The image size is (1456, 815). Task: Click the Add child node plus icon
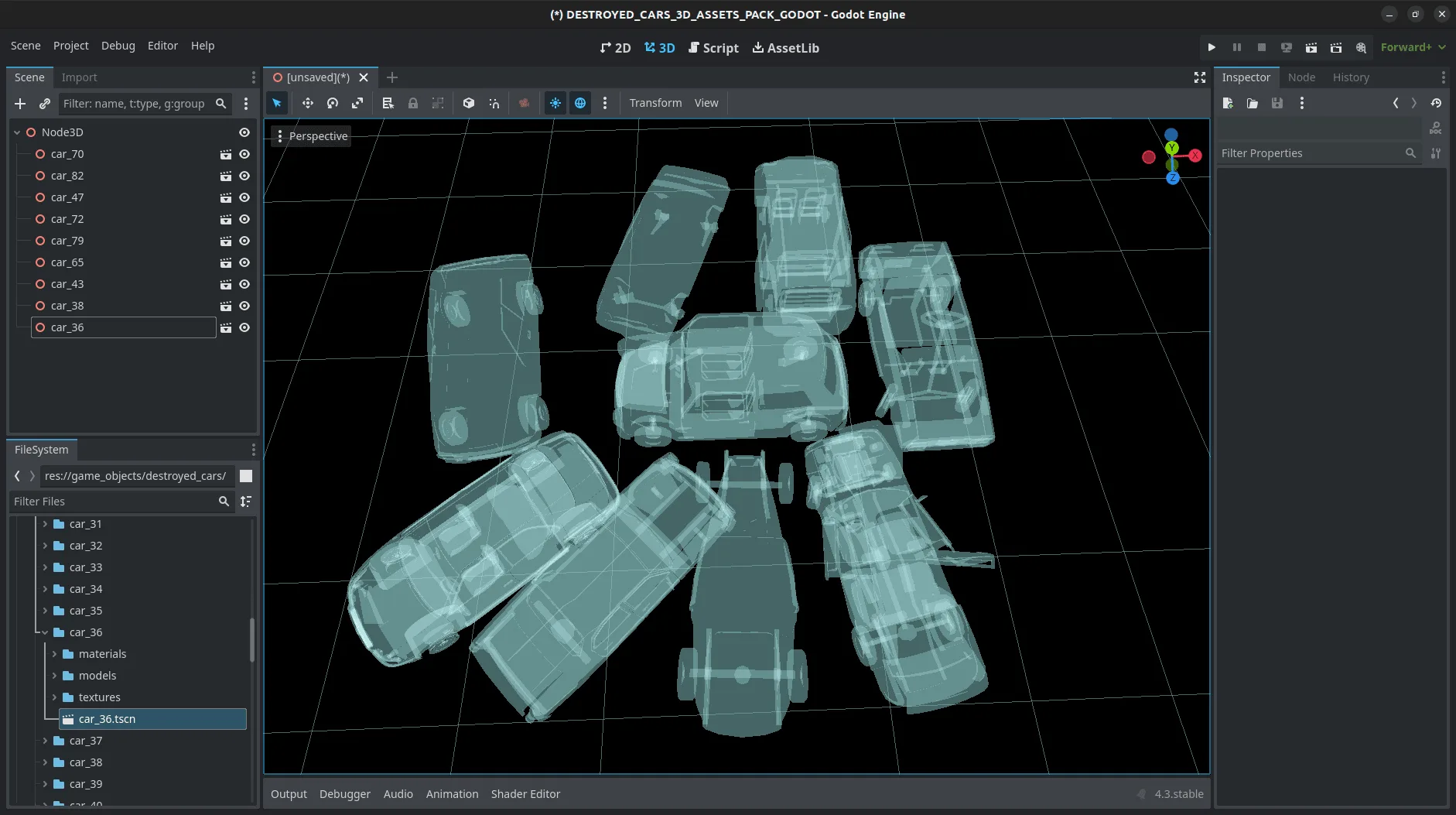(20, 104)
